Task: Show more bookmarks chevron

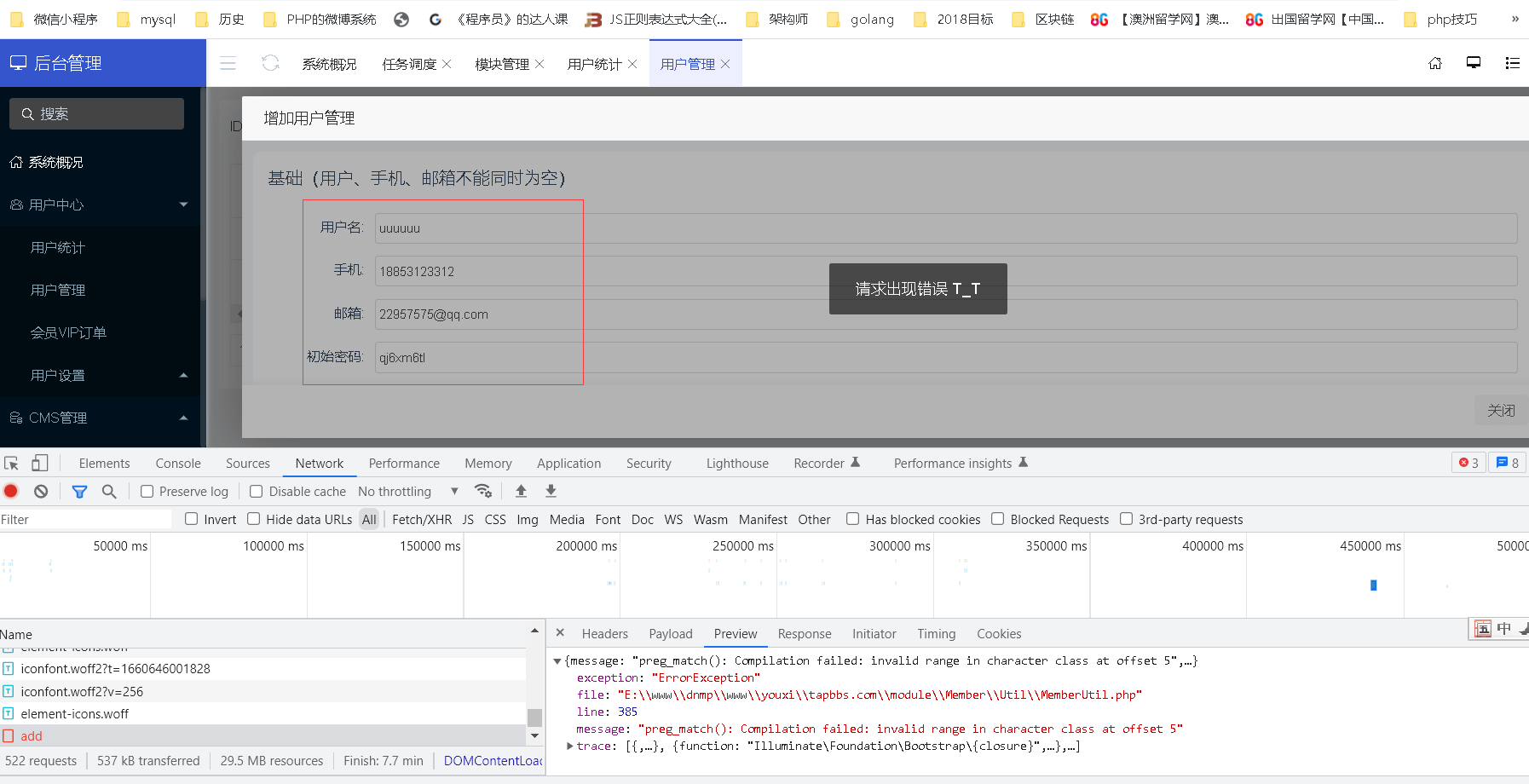Action: coord(1515,19)
